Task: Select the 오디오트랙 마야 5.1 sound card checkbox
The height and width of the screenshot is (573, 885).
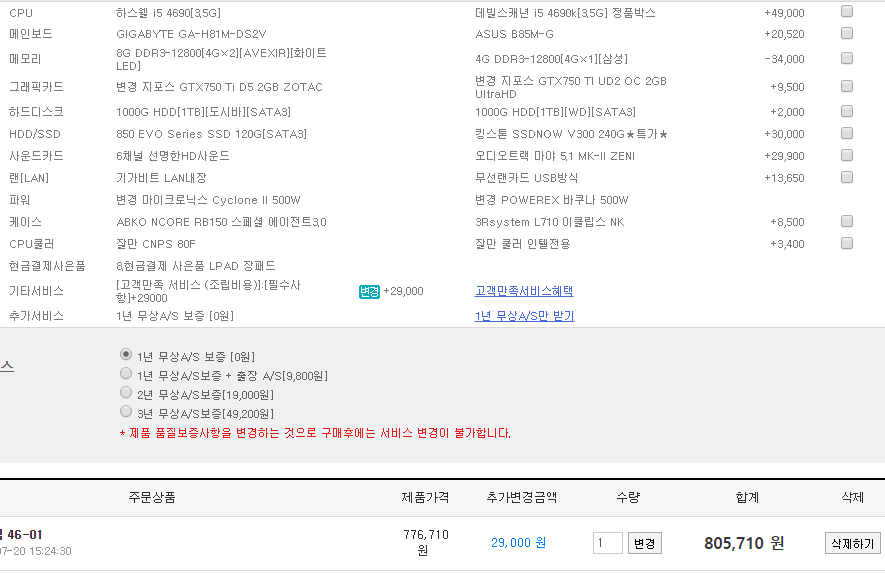Action: [847, 155]
